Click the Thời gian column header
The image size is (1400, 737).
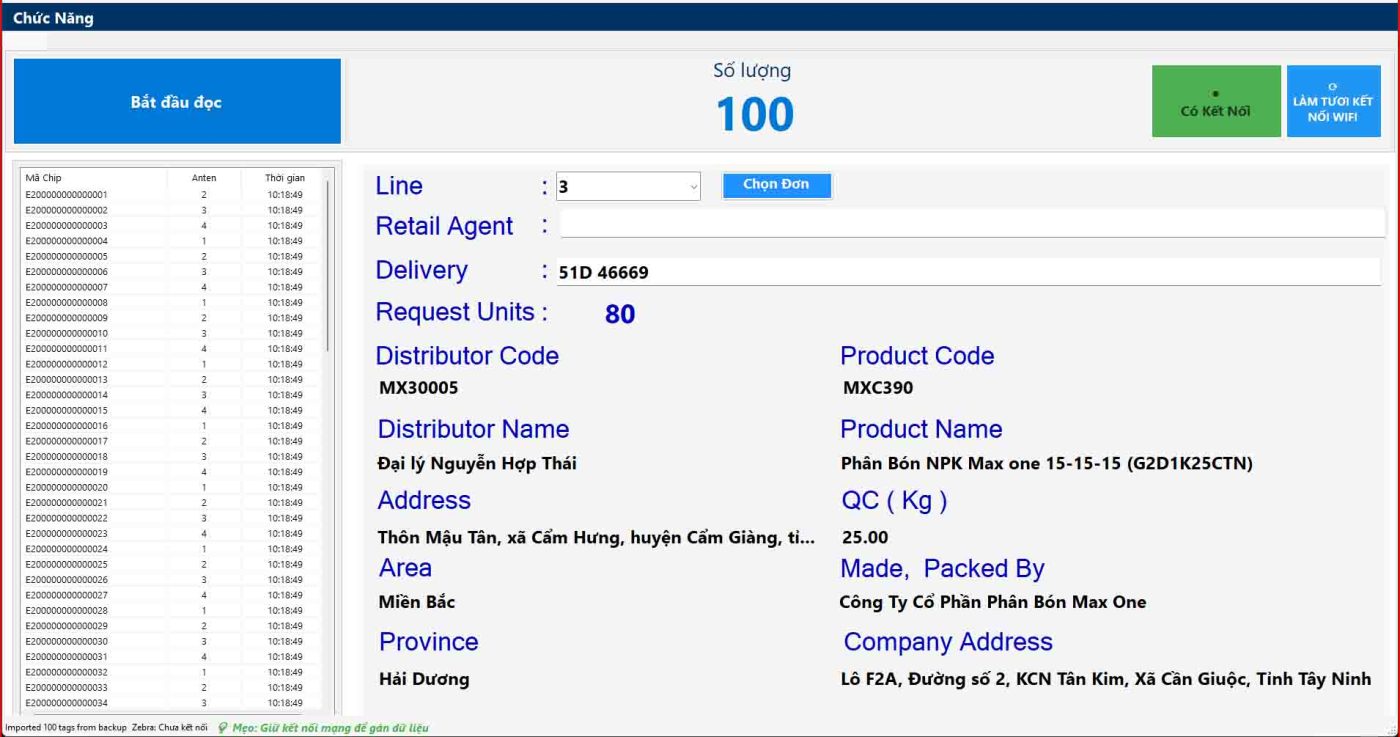[284, 178]
